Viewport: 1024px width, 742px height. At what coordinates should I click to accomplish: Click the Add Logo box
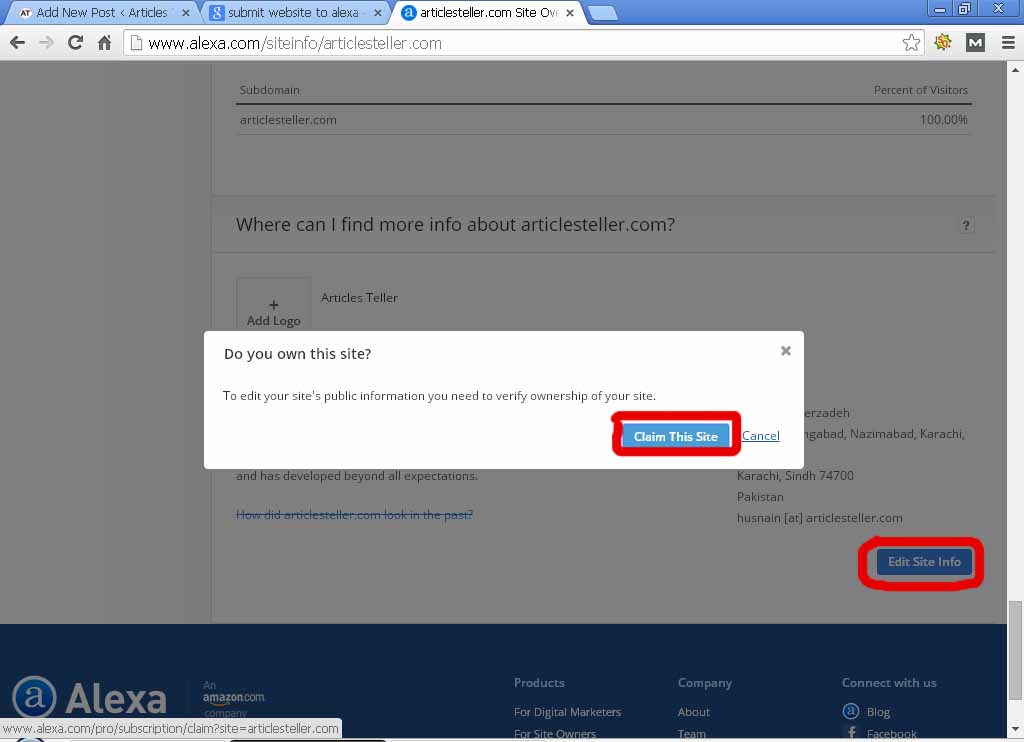coord(274,306)
